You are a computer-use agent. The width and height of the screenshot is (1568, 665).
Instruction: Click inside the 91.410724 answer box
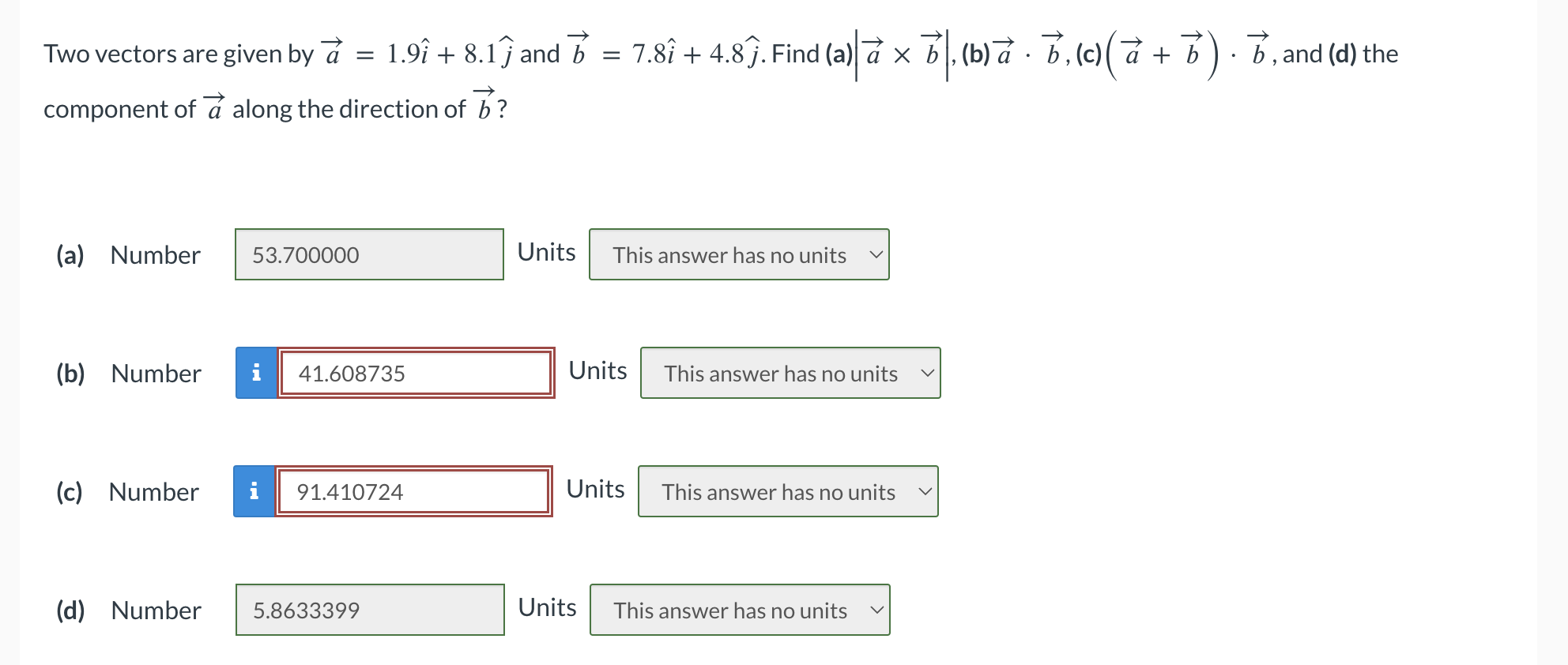click(413, 491)
